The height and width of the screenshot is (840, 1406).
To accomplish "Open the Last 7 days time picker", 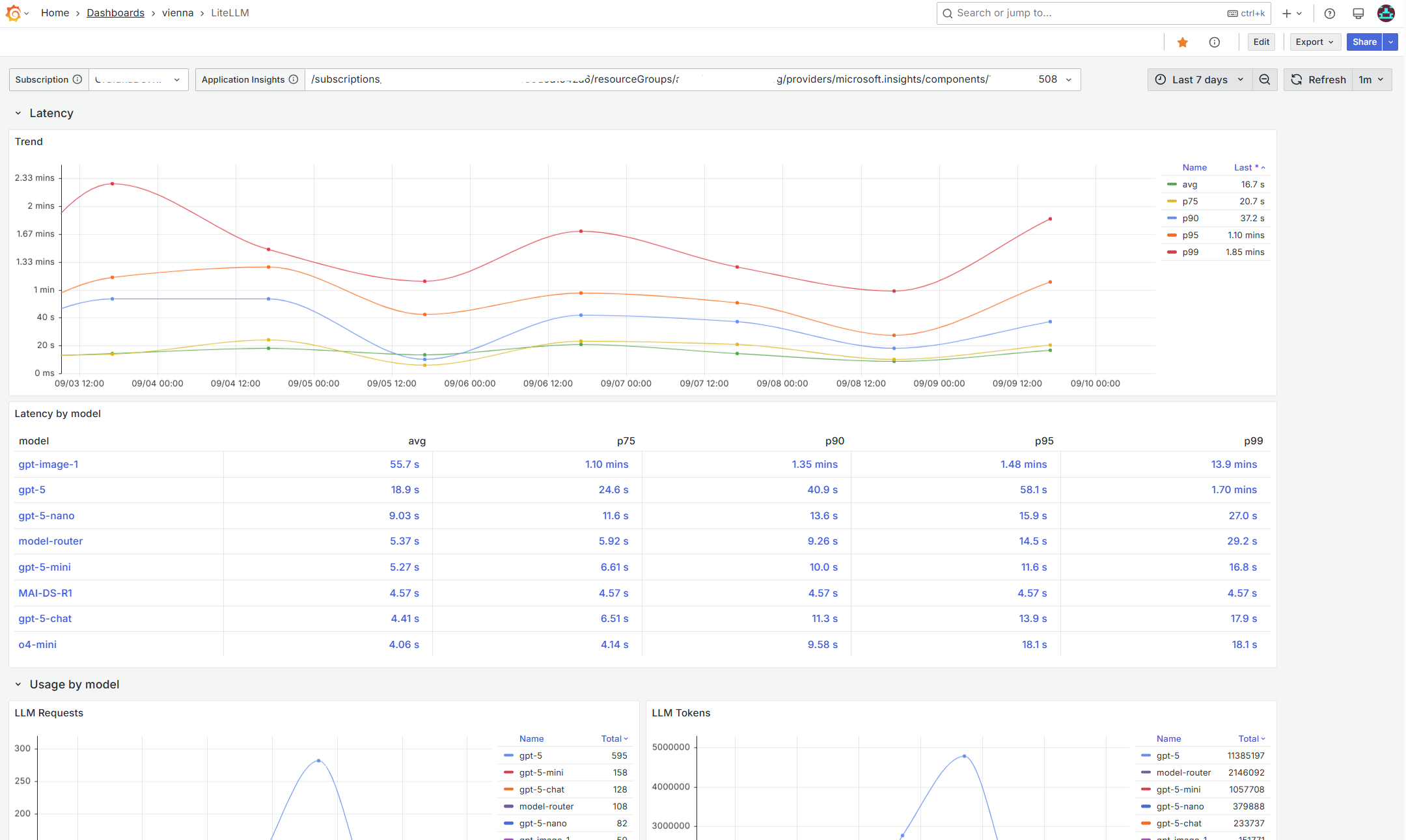I will 1200,79.
